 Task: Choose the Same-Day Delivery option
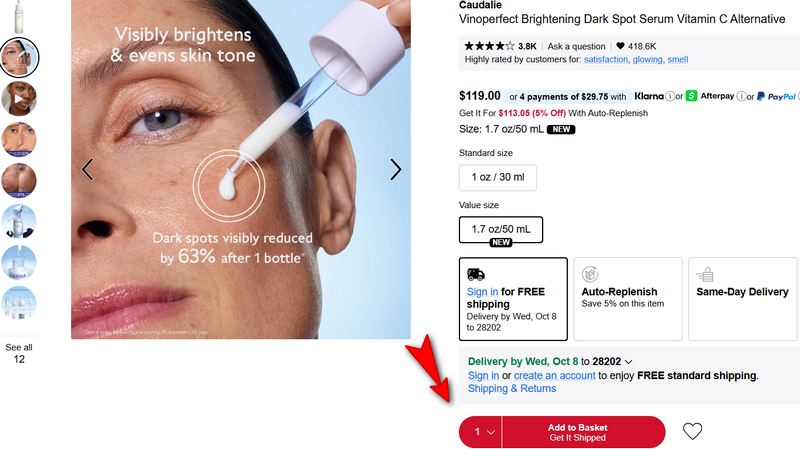[741, 296]
